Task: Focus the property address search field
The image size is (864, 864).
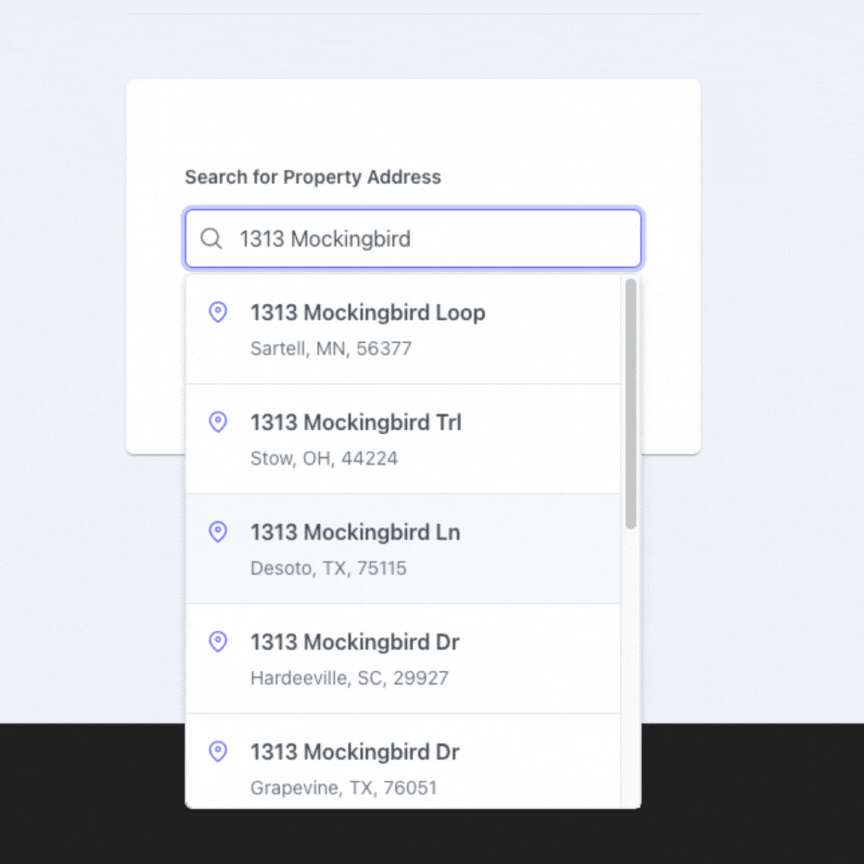Action: pos(430,239)
